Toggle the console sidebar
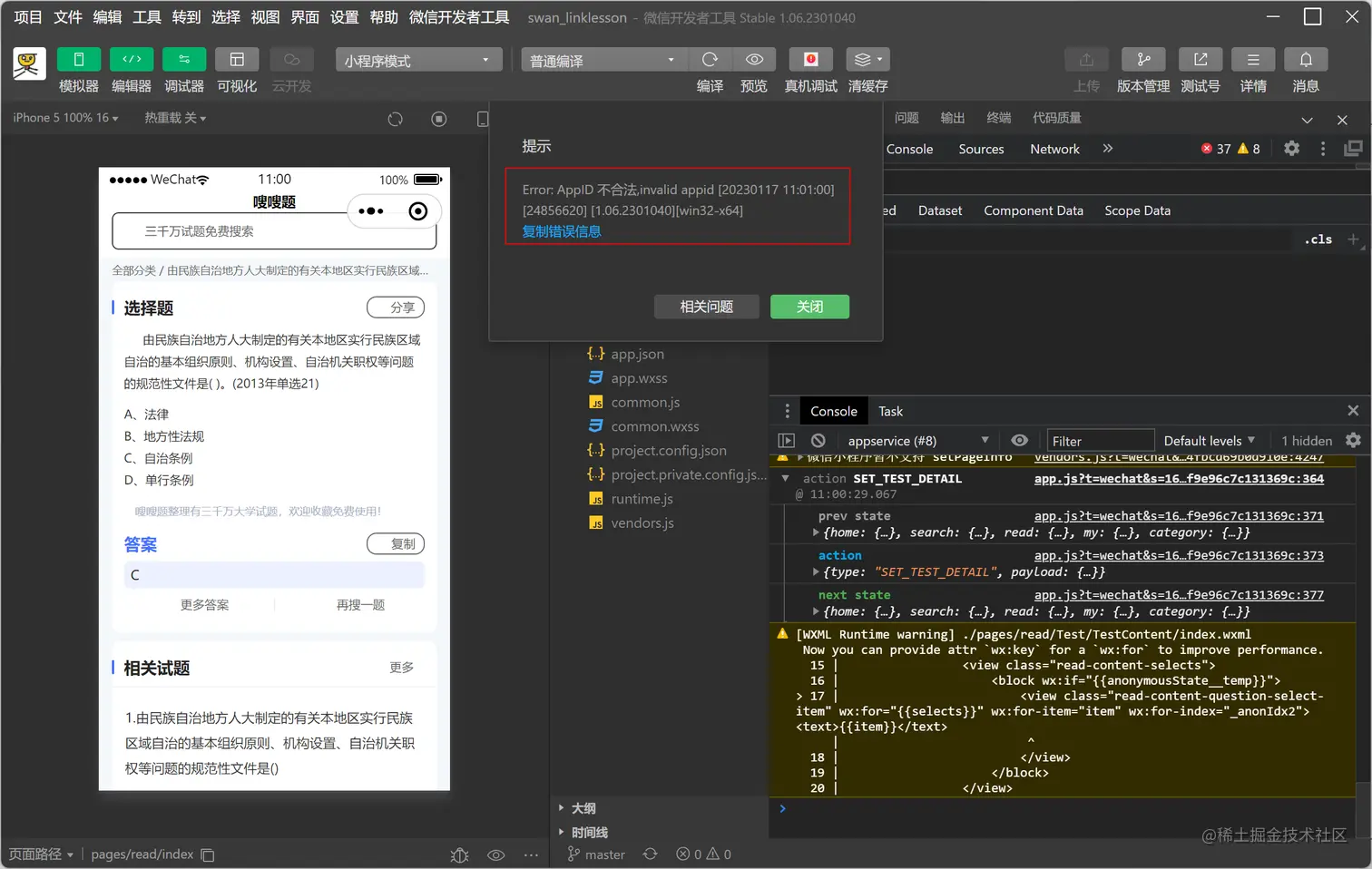This screenshot has height=869, width=1372. click(x=787, y=441)
